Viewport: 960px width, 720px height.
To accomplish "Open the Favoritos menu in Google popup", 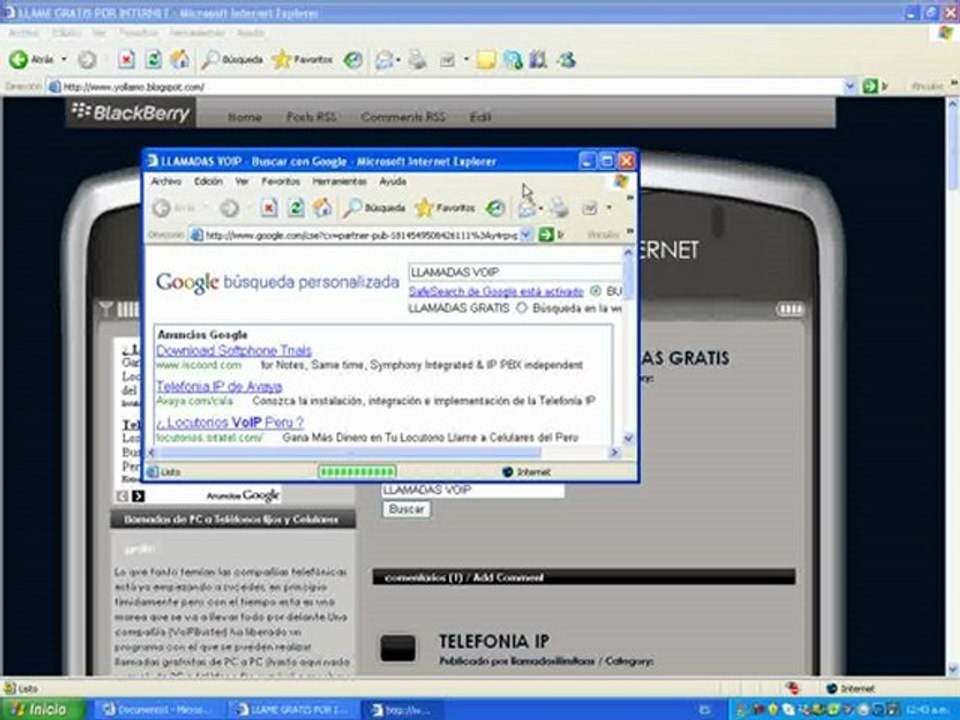I will 280,181.
